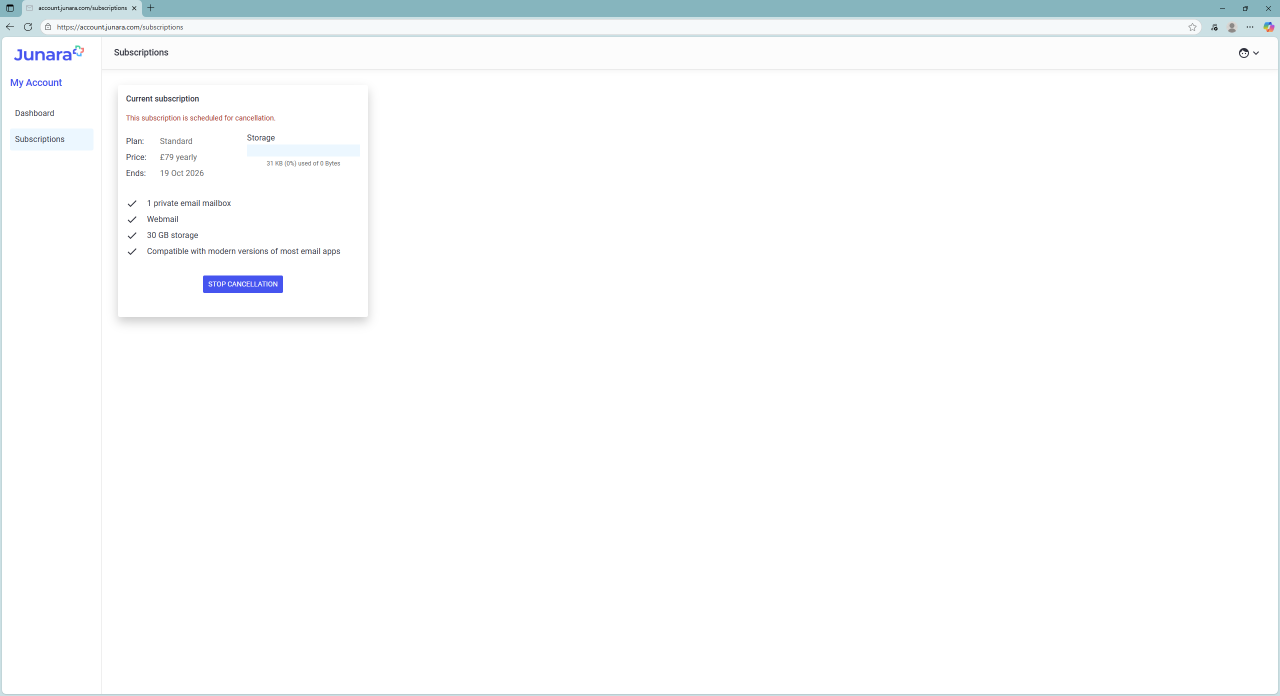Open the browser media control icon
The image size is (1280, 696).
point(1214,27)
